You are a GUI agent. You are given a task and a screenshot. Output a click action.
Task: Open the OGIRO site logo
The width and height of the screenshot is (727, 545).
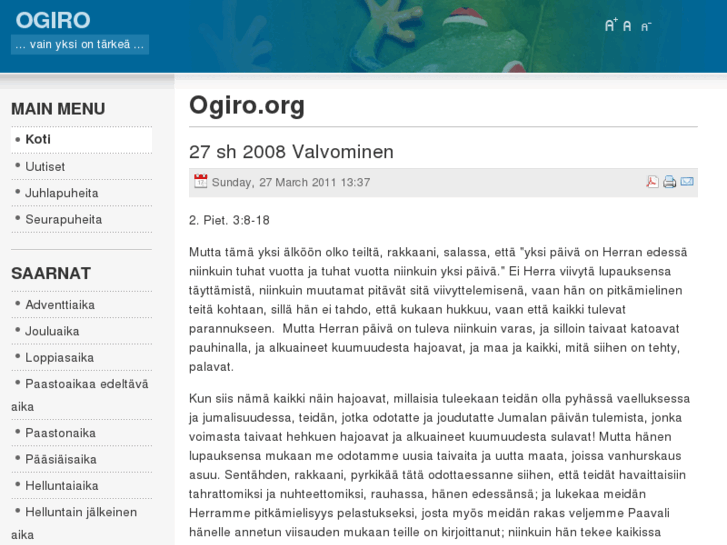53,20
